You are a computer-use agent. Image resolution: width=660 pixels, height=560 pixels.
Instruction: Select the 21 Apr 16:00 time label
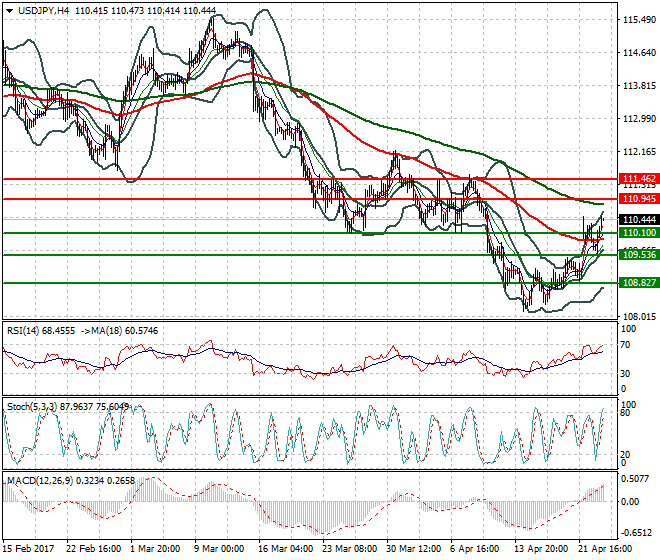(605, 549)
